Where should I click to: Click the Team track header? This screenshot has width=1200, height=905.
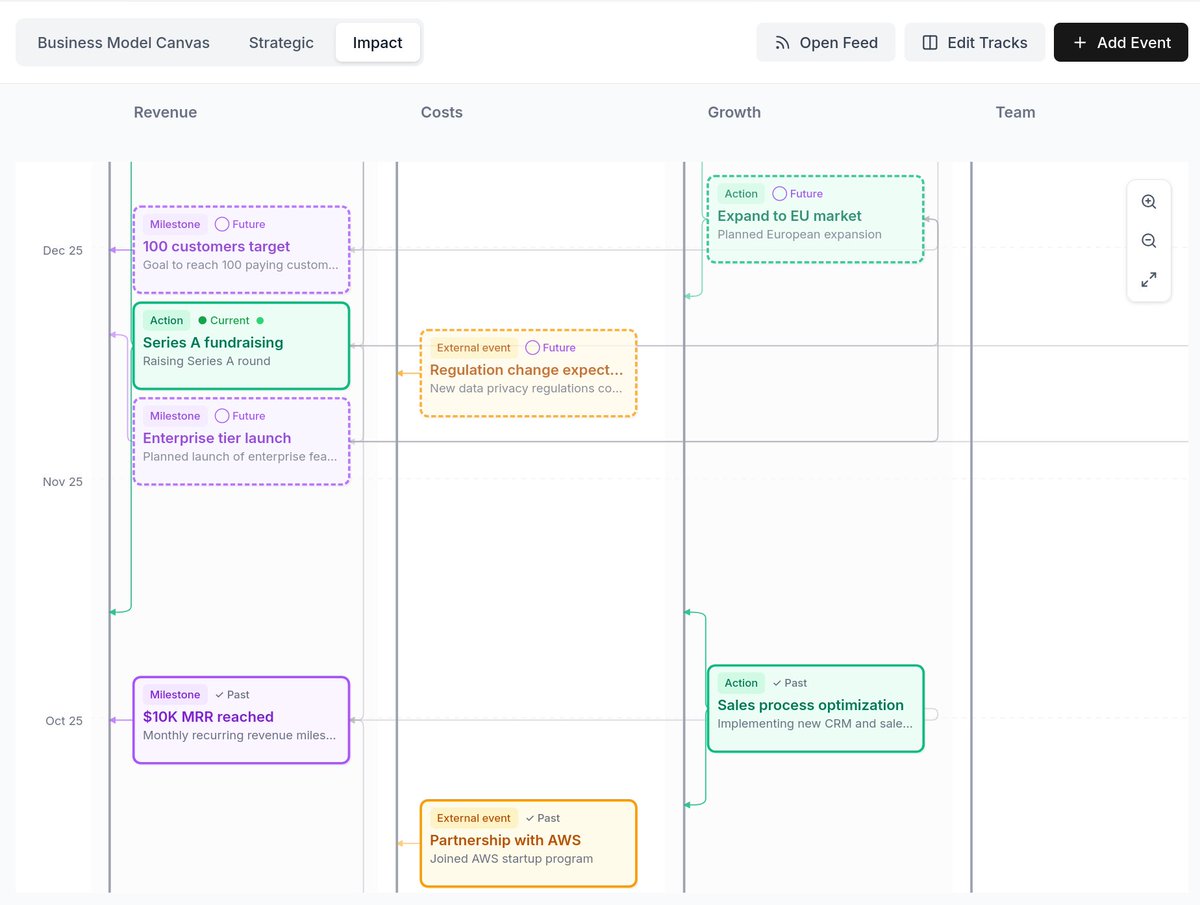[1015, 112]
